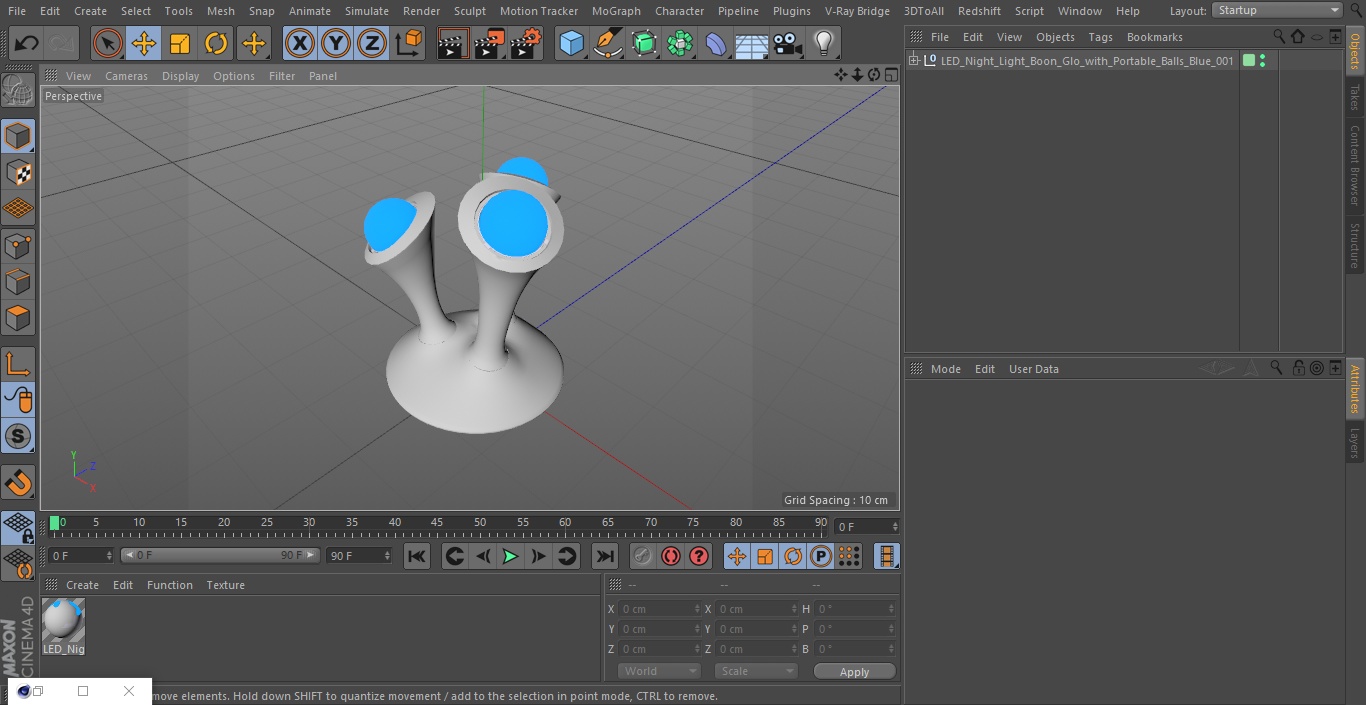Toggle the coordinate system icon

(x=409, y=44)
